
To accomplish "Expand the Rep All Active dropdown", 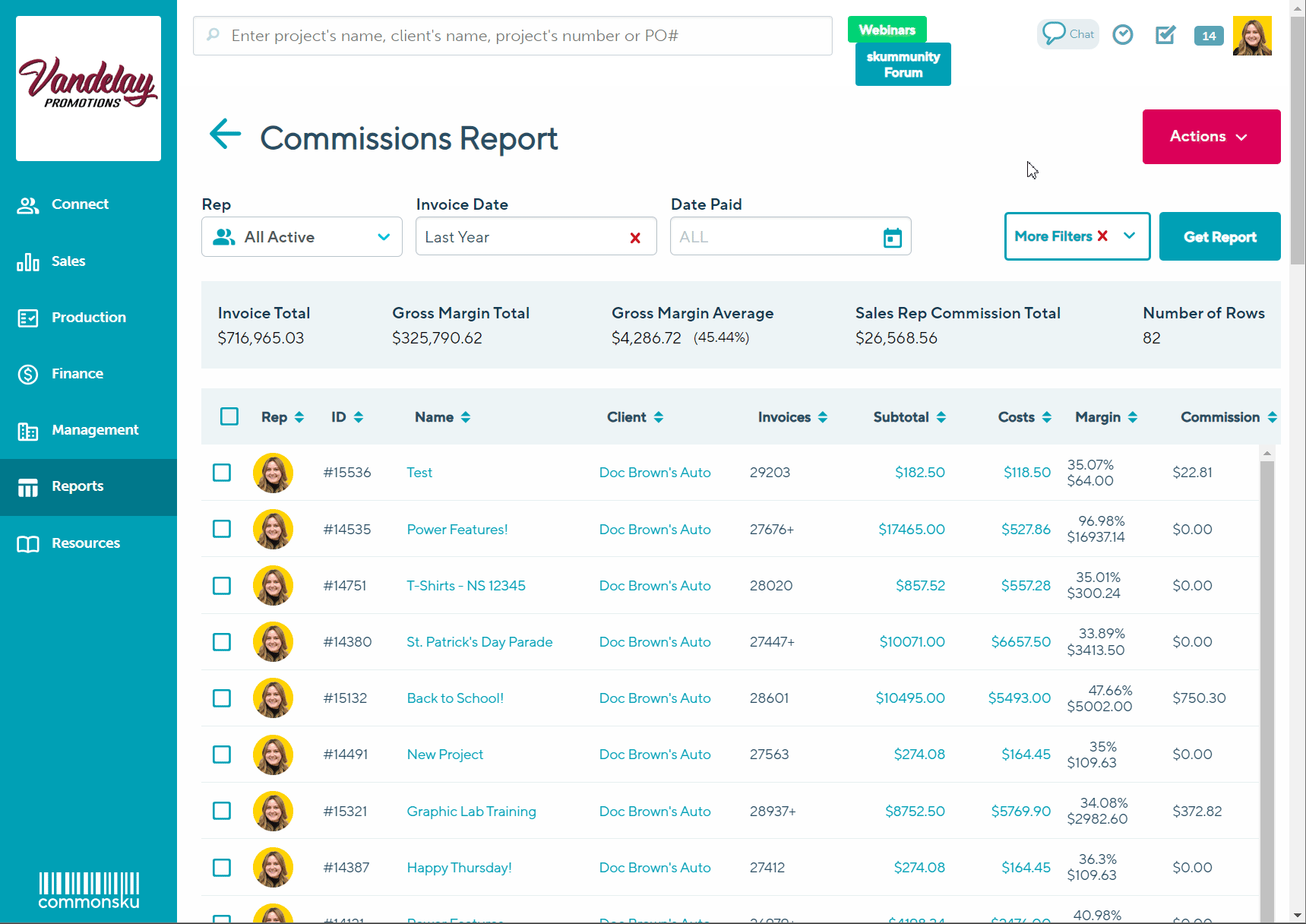I will [302, 237].
